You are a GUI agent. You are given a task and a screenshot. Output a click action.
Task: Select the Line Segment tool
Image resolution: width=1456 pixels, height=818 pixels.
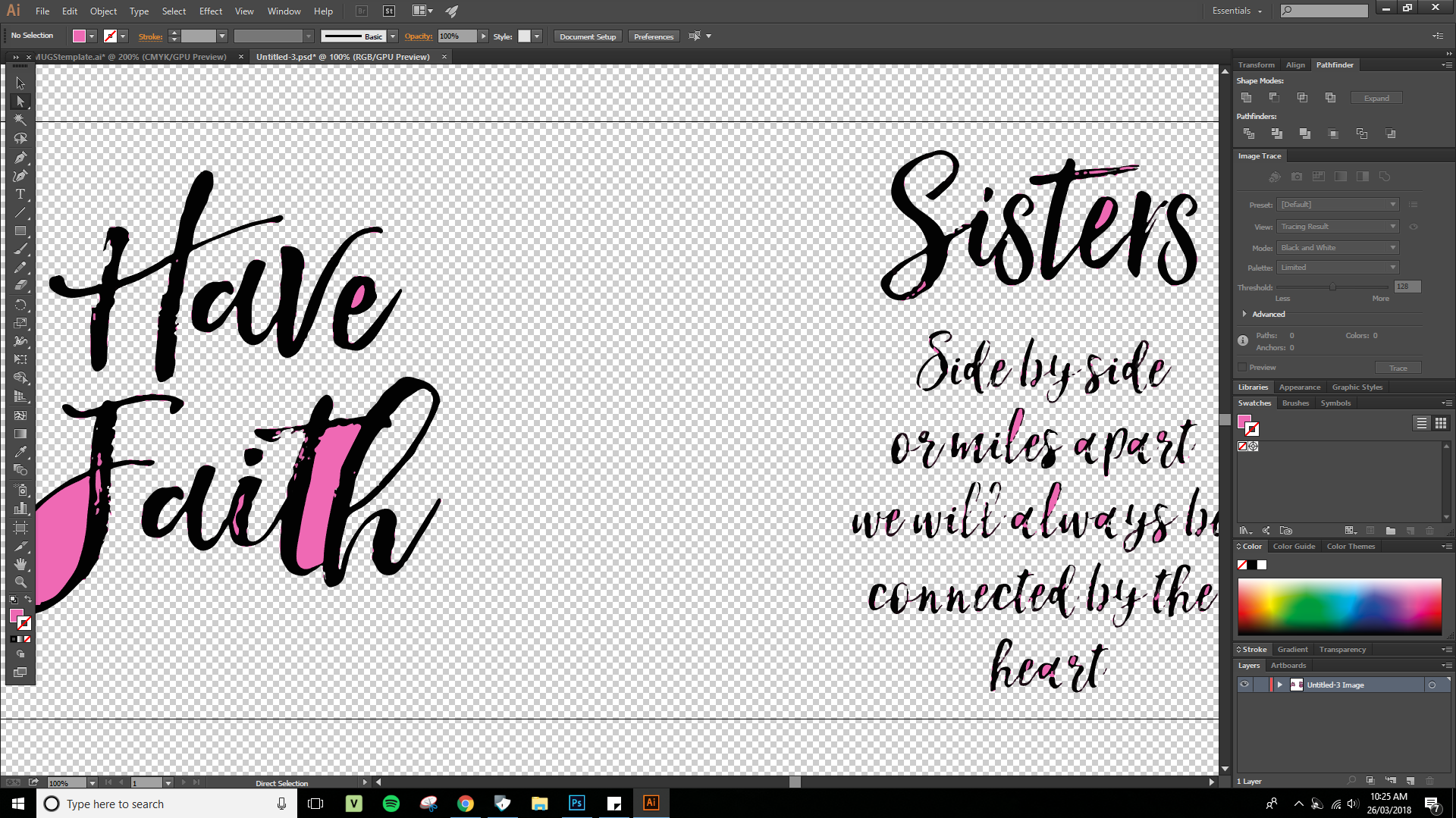coord(20,213)
